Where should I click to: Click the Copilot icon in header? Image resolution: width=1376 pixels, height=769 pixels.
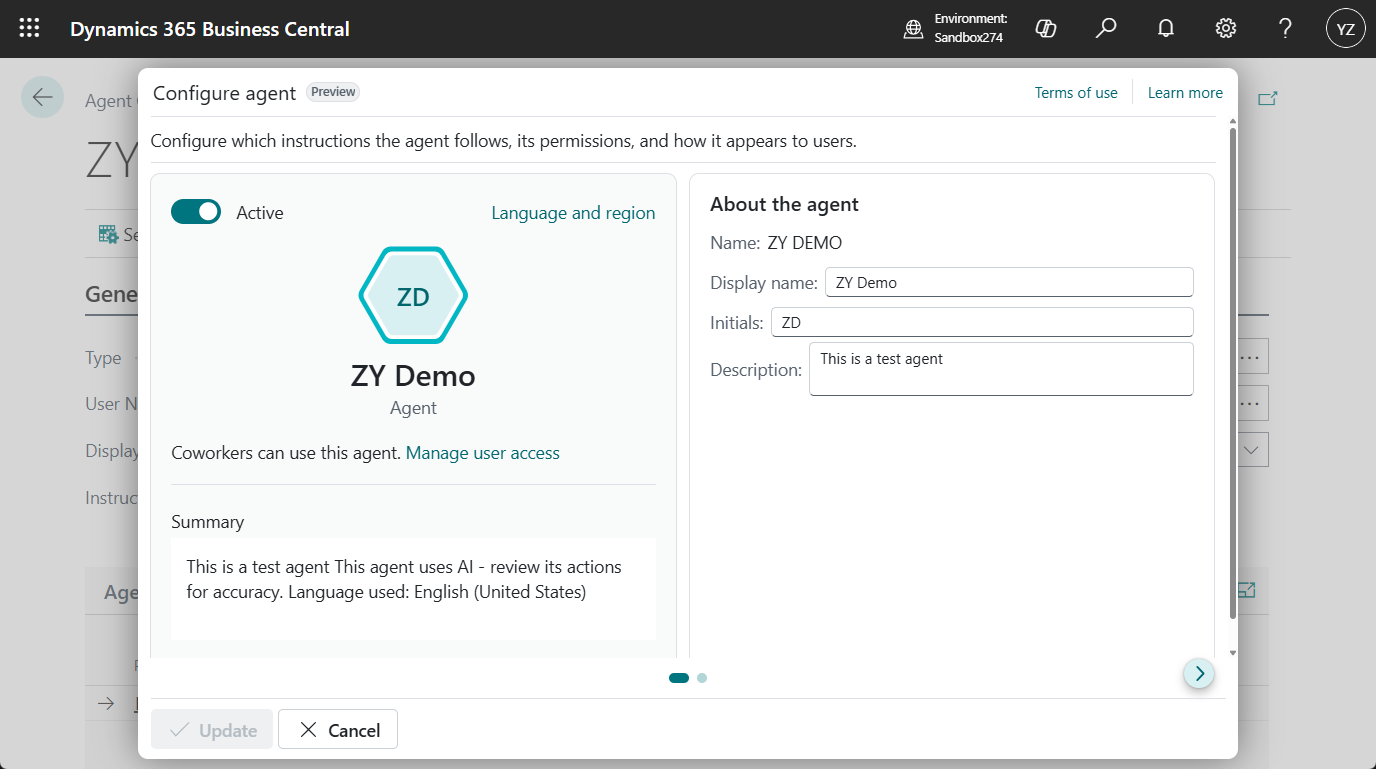1046,29
